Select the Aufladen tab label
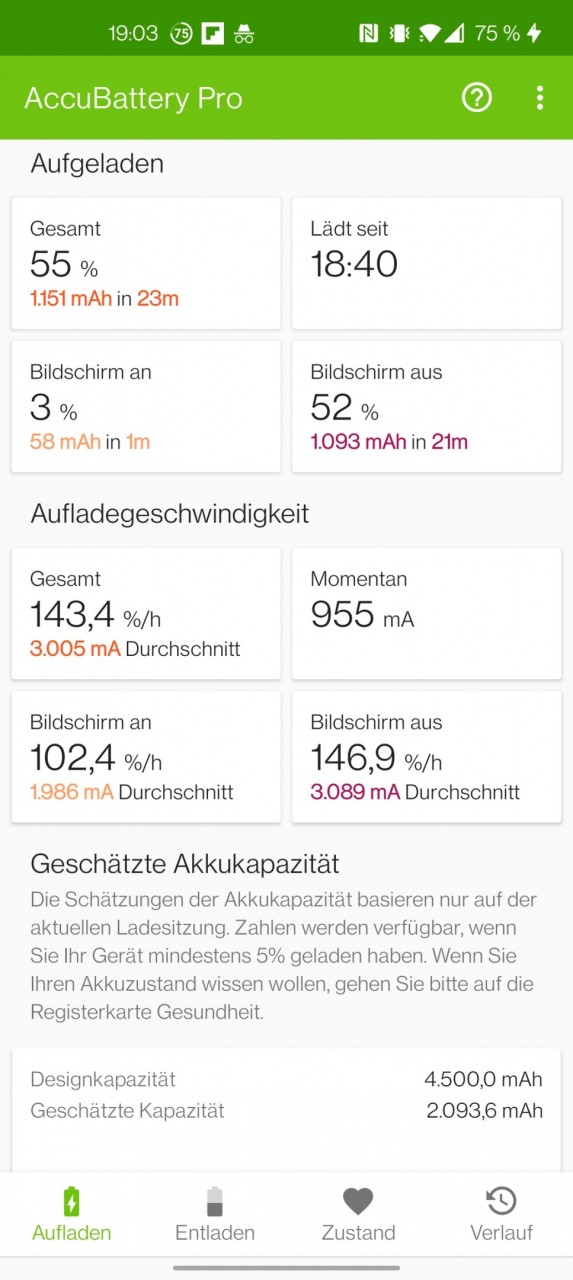Image resolution: width=573 pixels, height=1280 pixels. (71, 1232)
